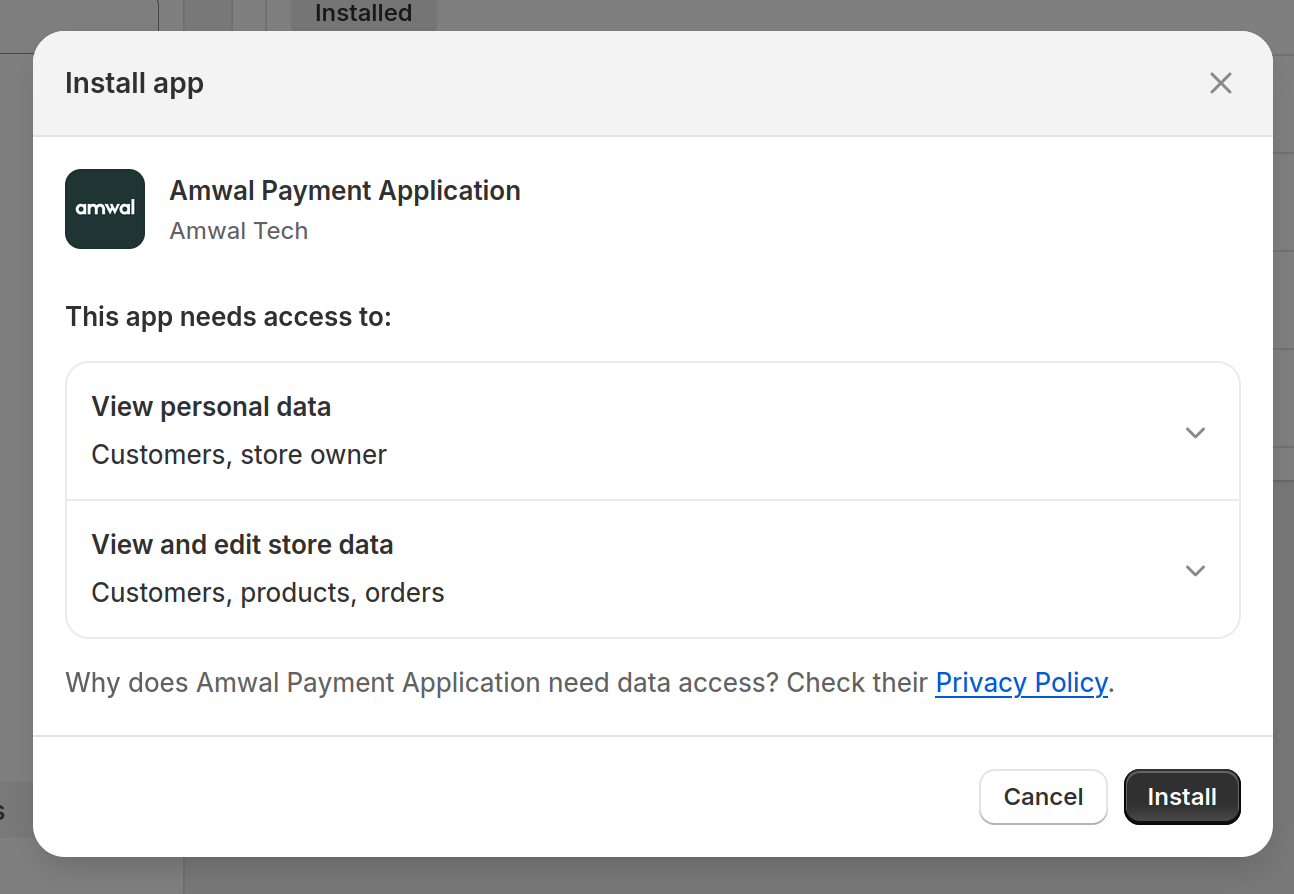Click the Install app dialog title
Image resolution: width=1294 pixels, height=894 pixels.
[134, 83]
